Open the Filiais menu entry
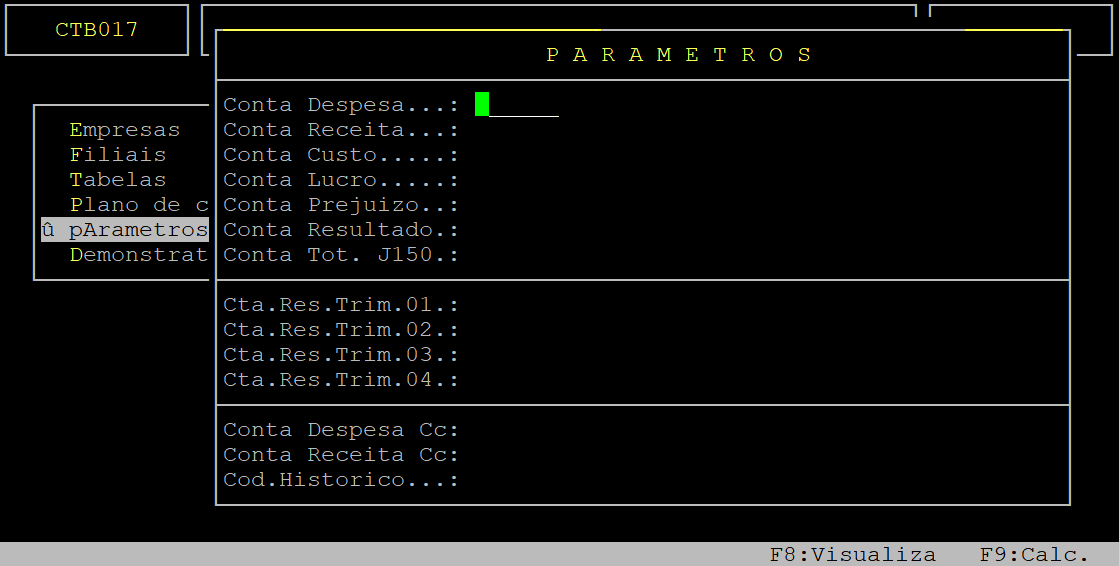This screenshot has height=566, width=1119. (118, 155)
